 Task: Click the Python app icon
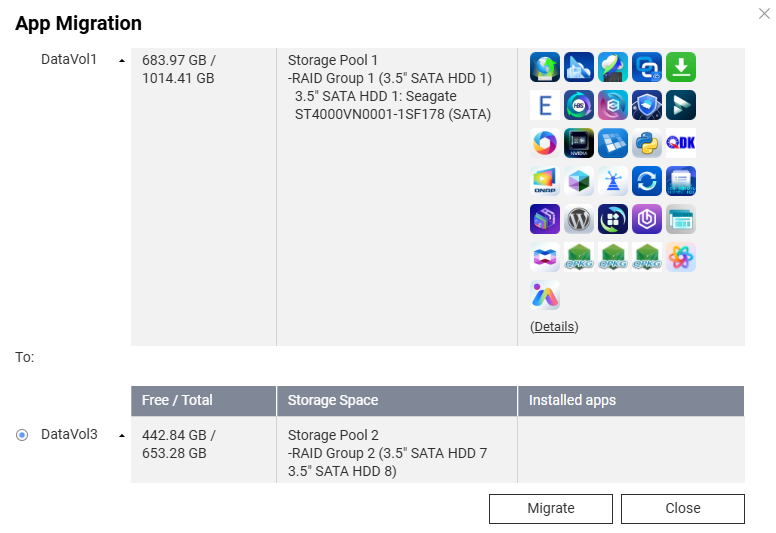pos(646,143)
